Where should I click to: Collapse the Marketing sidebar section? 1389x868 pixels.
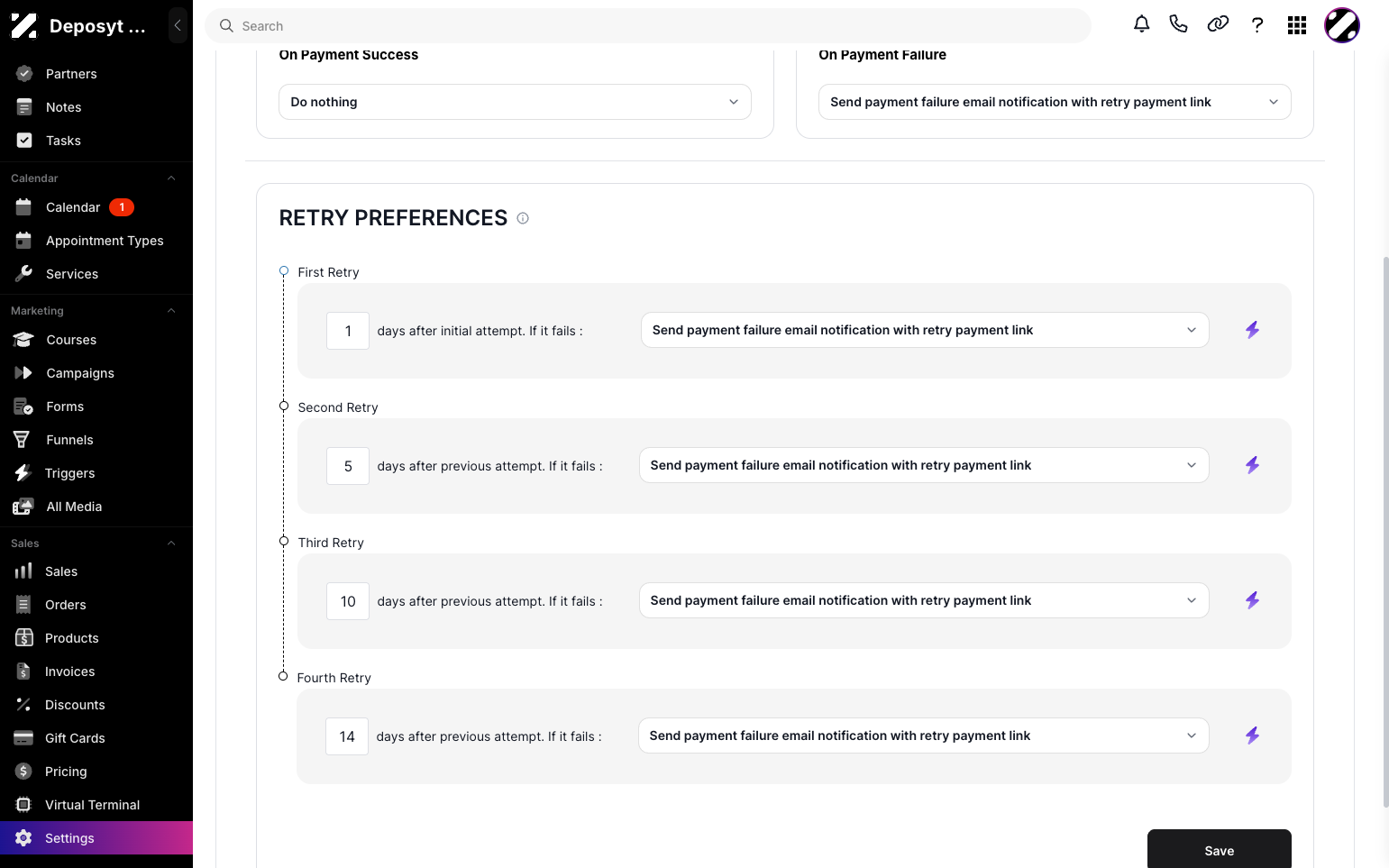coord(171,311)
